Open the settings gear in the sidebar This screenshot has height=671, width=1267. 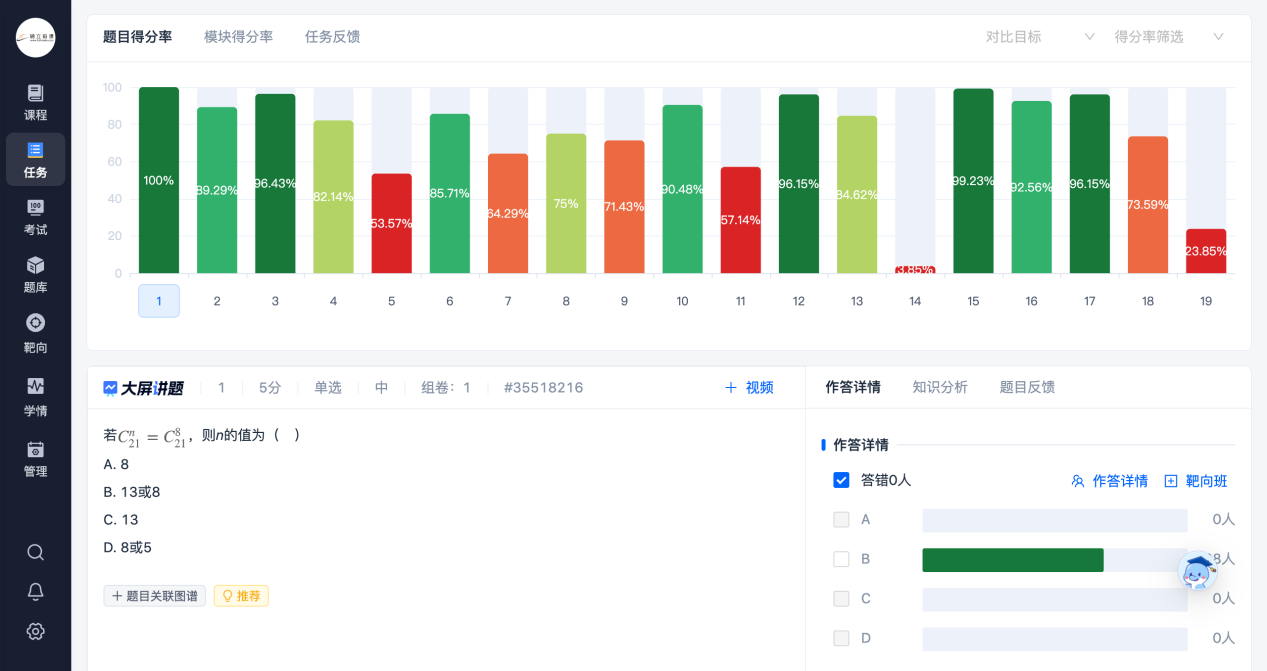[36, 631]
